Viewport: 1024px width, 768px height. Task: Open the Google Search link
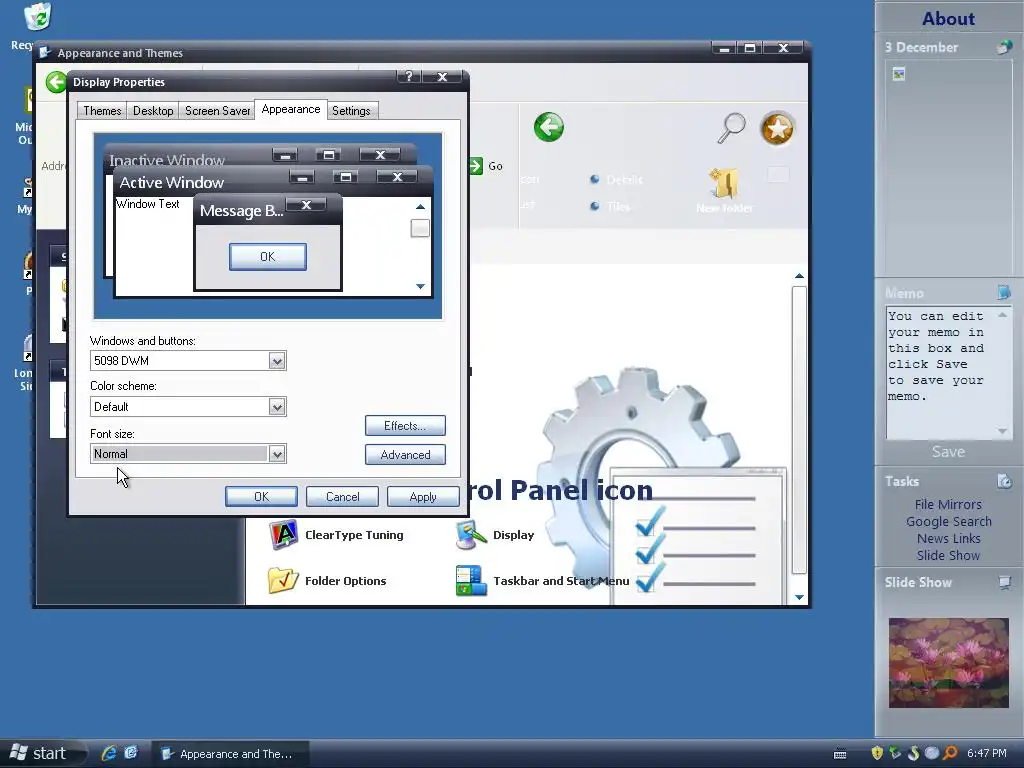948,521
